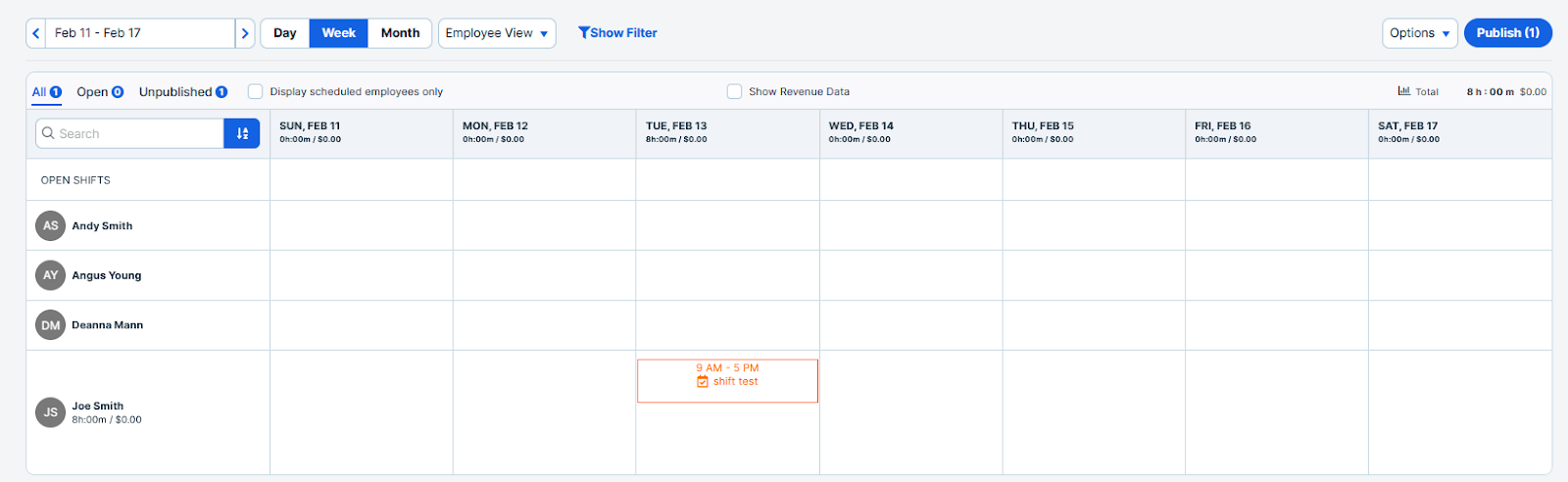Select the Unpublished shifts tab
The height and width of the screenshot is (482, 1568).
tap(183, 92)
